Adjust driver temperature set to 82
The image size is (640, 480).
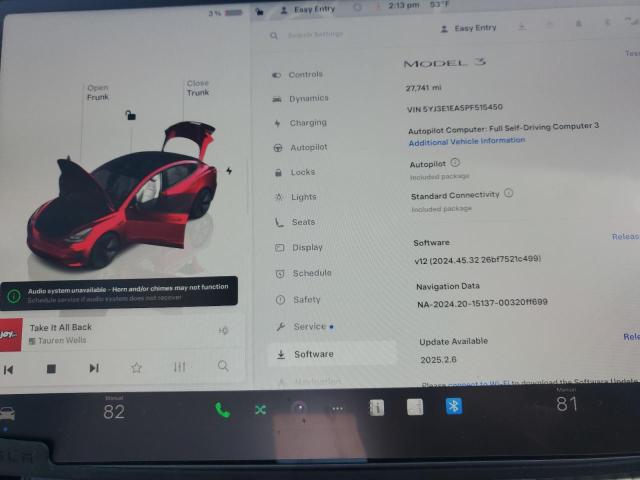pyautogui.click(x=114, y=412)
